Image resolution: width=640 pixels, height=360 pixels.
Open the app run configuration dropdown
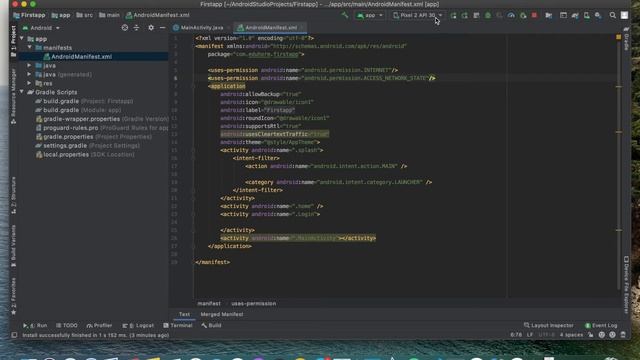[370, 15]
